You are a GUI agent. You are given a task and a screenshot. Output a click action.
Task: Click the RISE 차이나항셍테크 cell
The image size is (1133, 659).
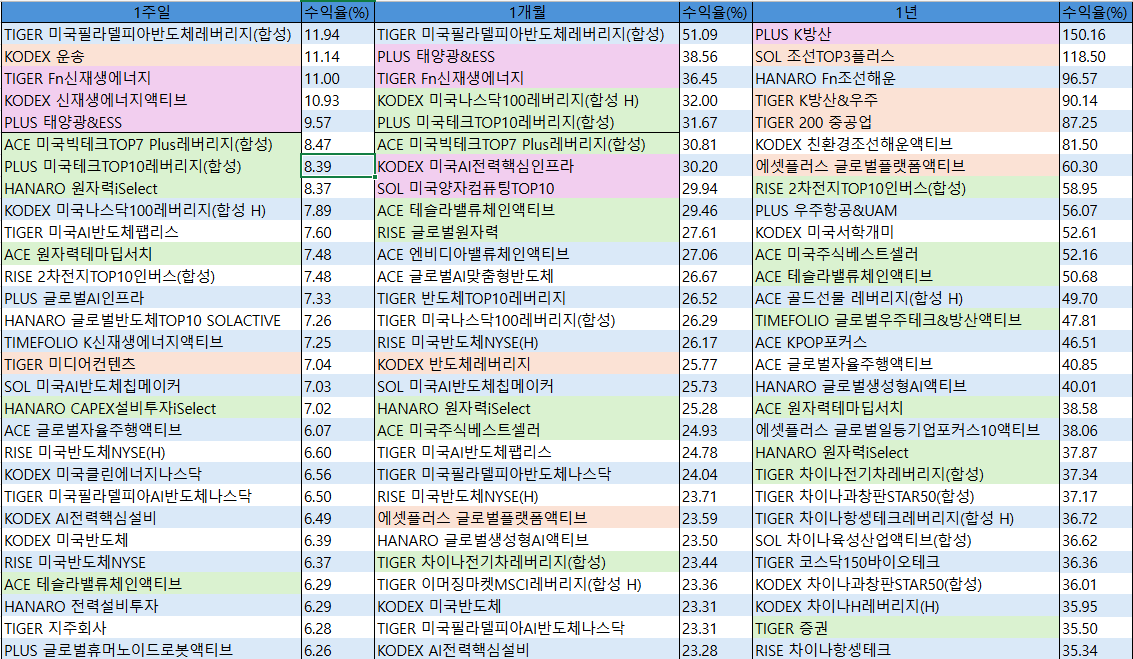(906, 650)
